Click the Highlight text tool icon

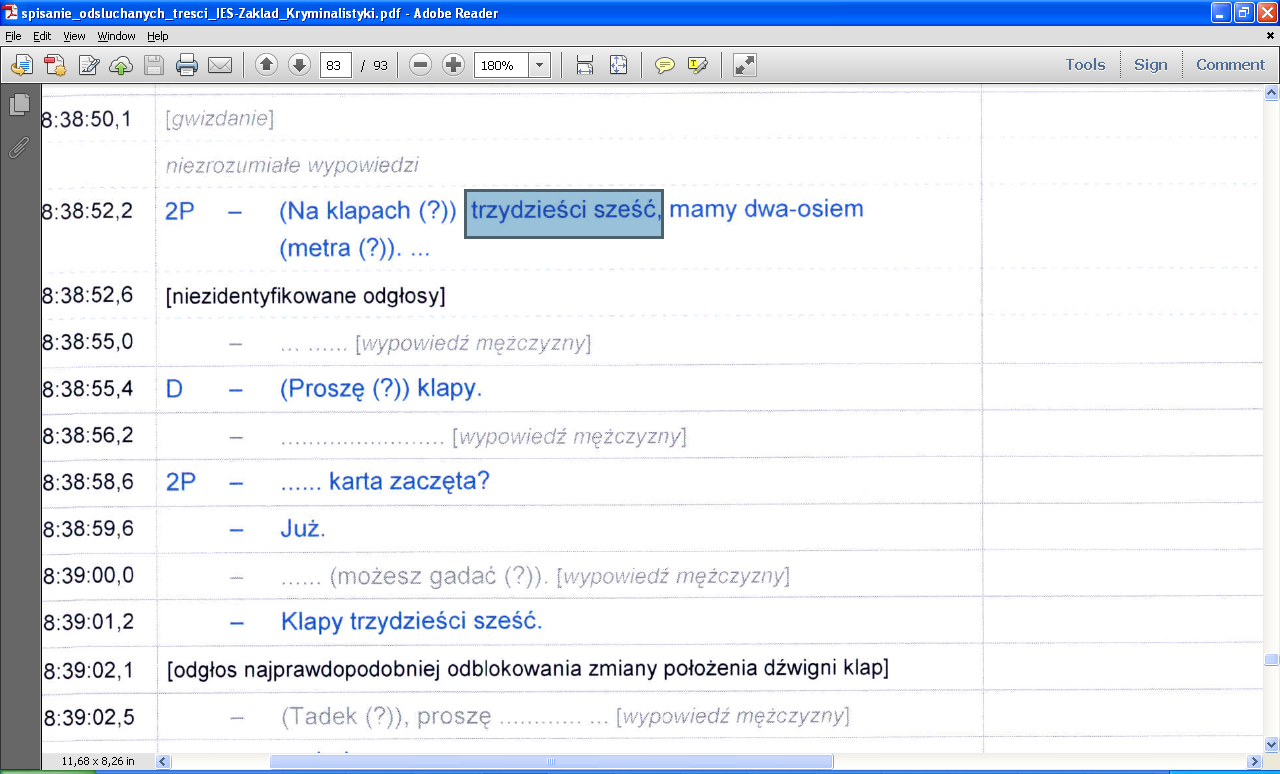pos(697,65)
